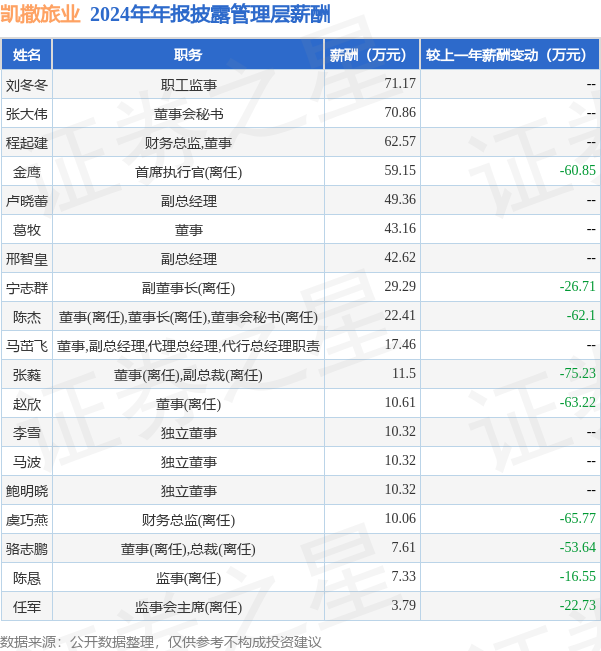This screenshot has width=601, height=651.
Task: Select the name 张蕤
Action: [27, 375]
